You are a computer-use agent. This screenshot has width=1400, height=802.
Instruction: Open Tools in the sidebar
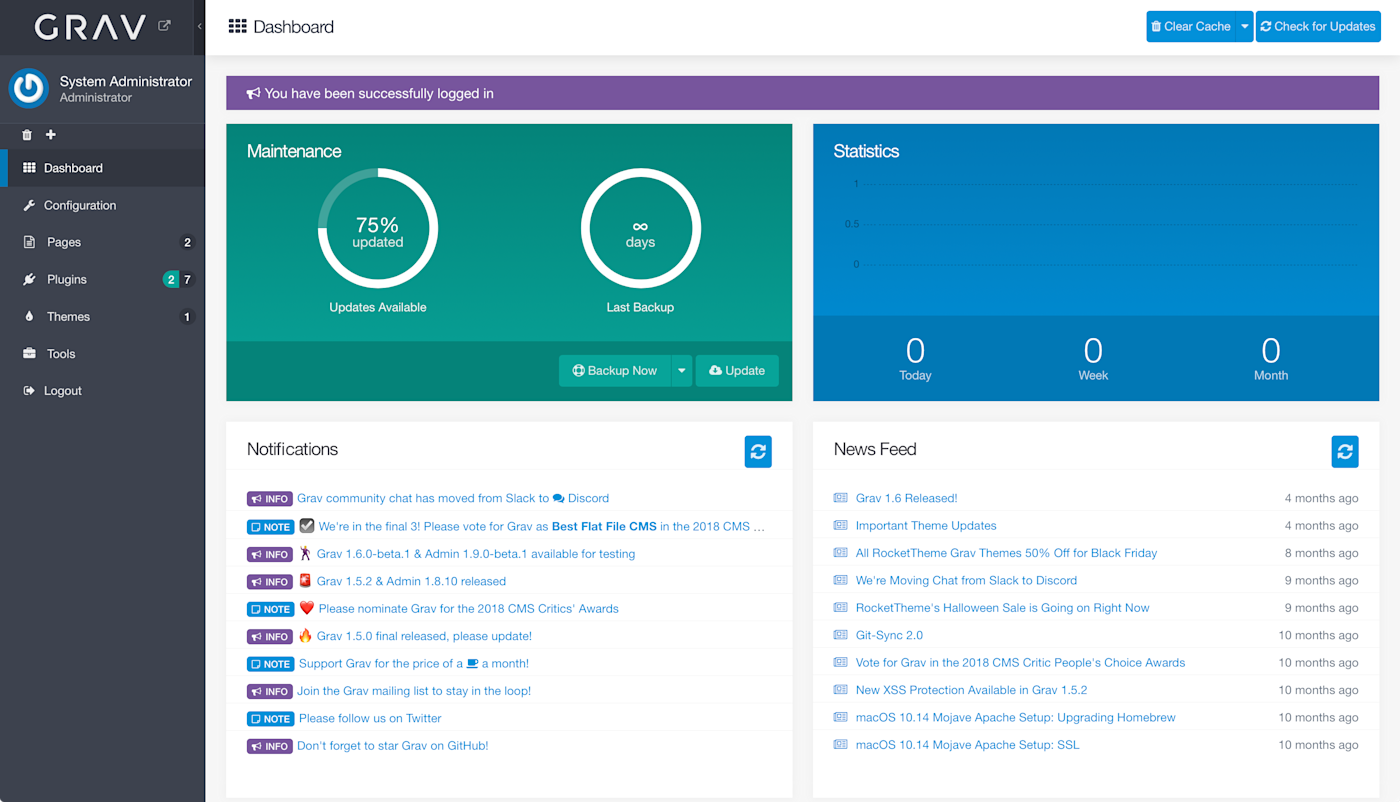coord(102,354)
